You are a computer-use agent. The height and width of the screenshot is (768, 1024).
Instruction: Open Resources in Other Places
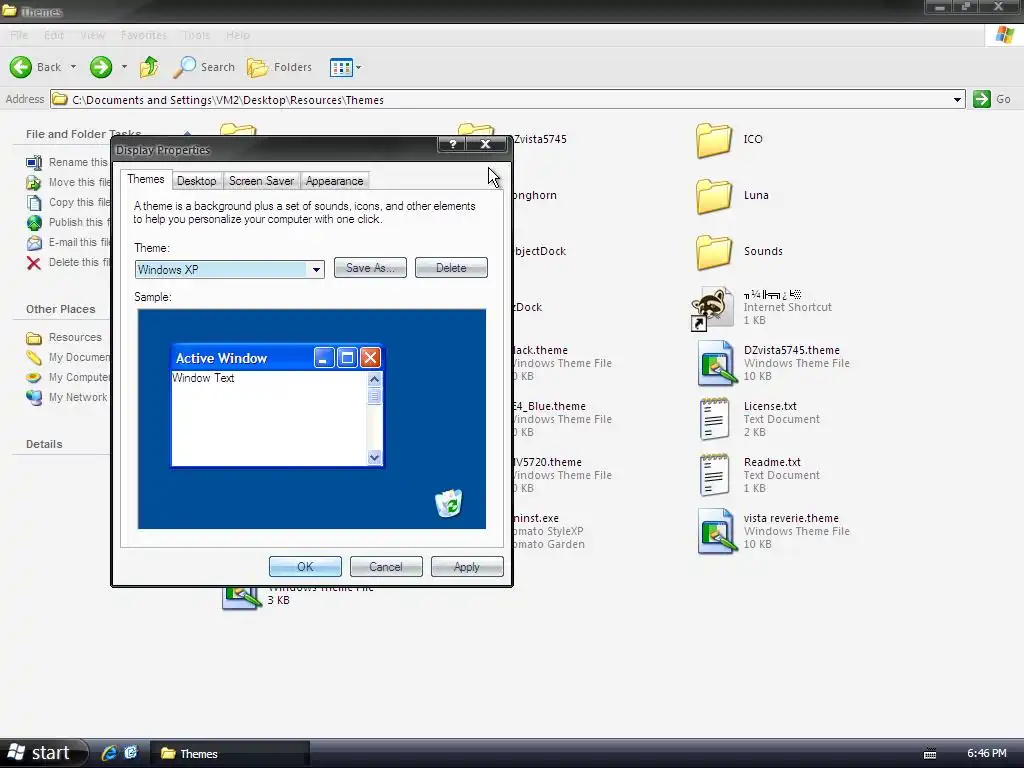click(x=64, y=338)
